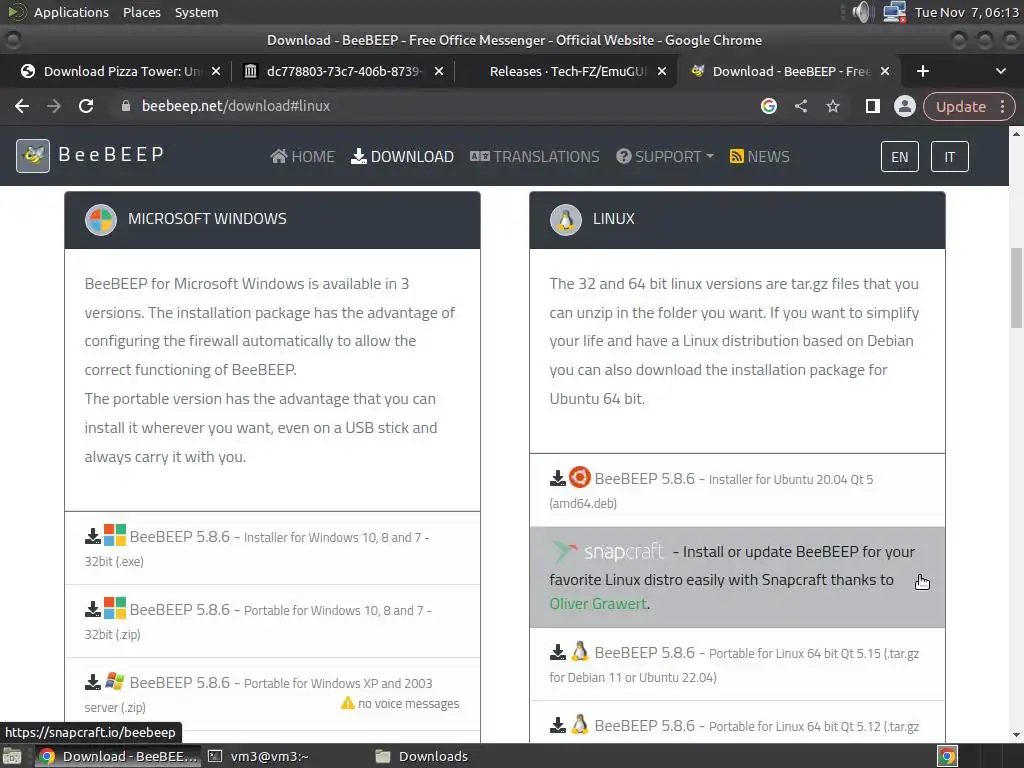The image size is (1024, 768).
Task: Close the dc778803 tab
Action: pyautogui.click(x=439, y=71)
